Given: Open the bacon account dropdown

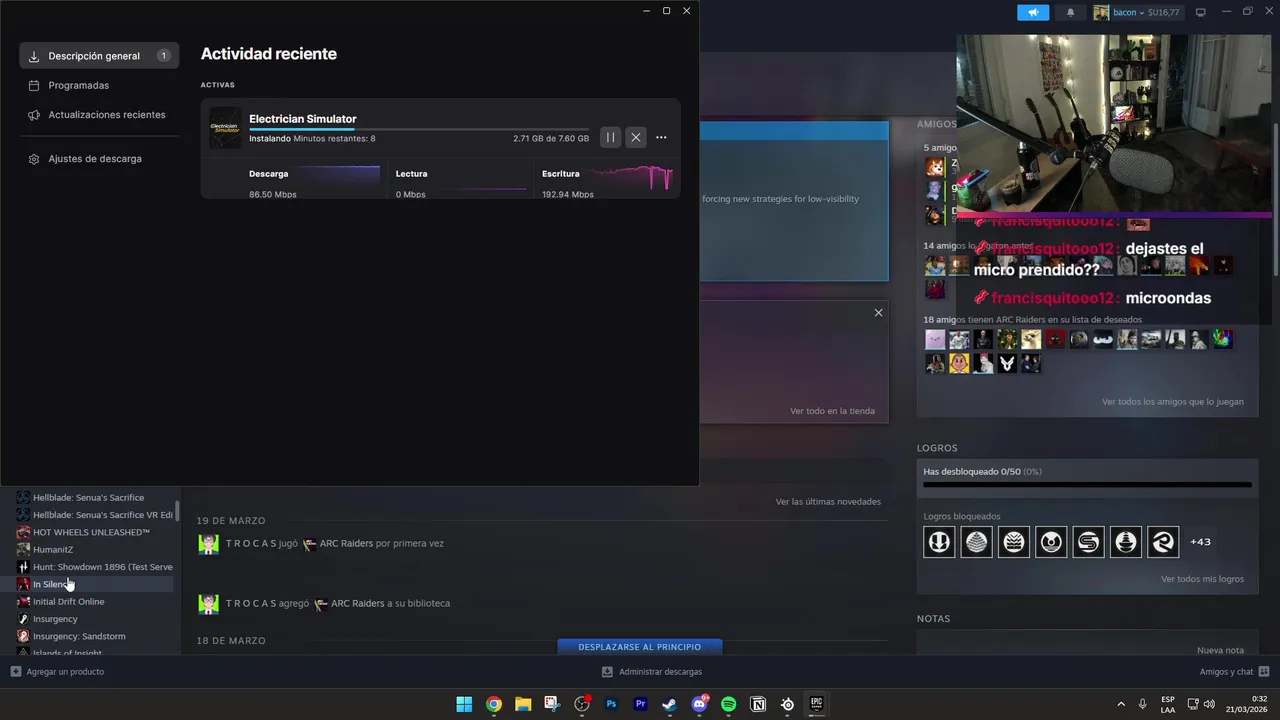Looking at the screenshot, I should point(1136,12).
